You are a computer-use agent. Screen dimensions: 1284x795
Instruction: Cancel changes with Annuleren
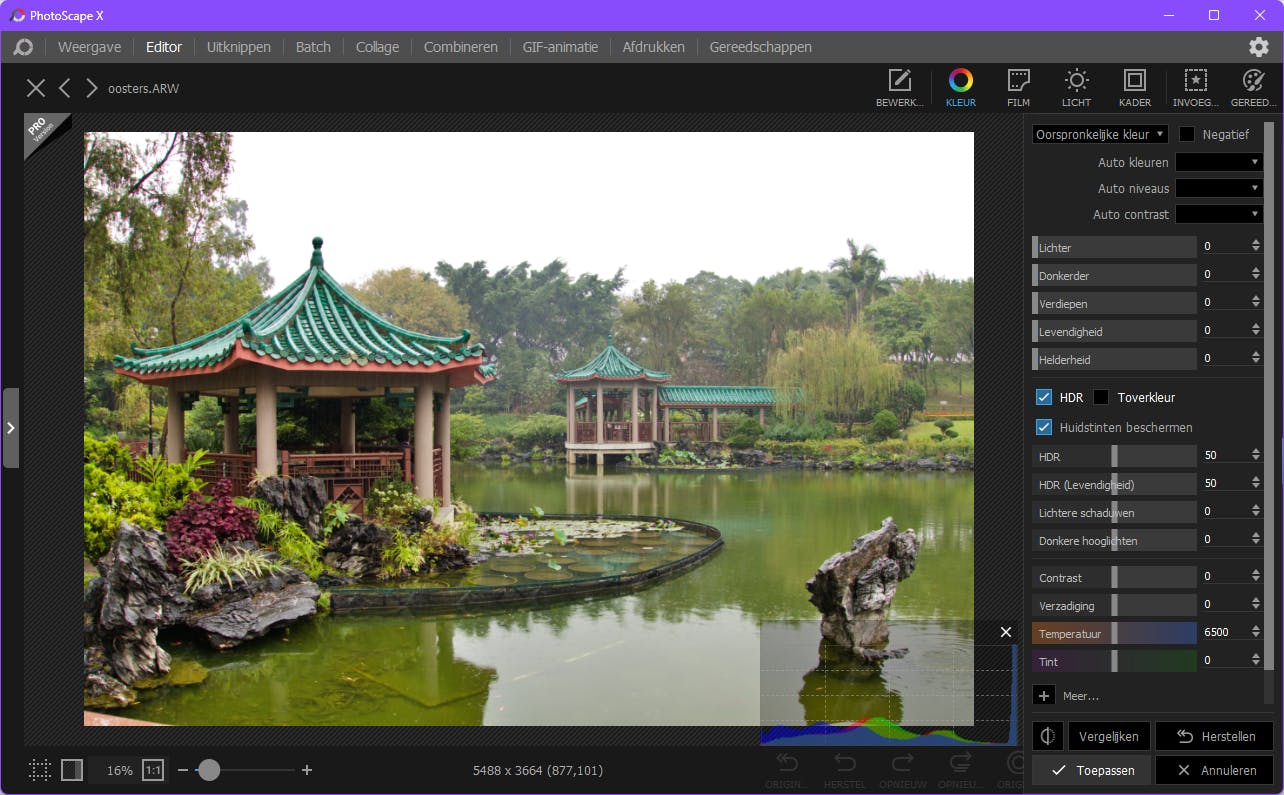(x=1215, y=770)
